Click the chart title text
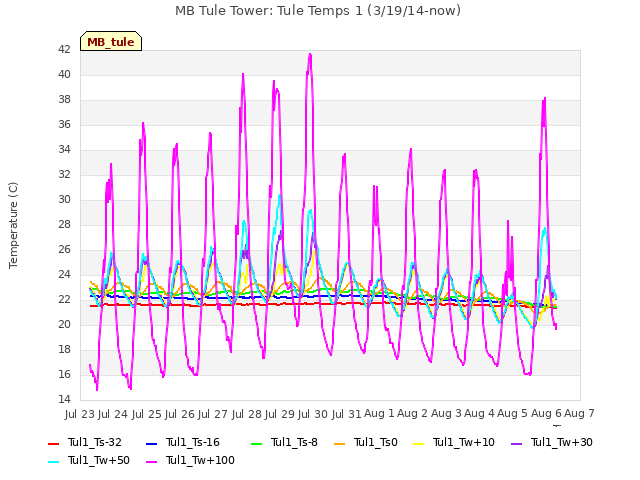This screenshot has width=640, height=480. pos(318,11)
